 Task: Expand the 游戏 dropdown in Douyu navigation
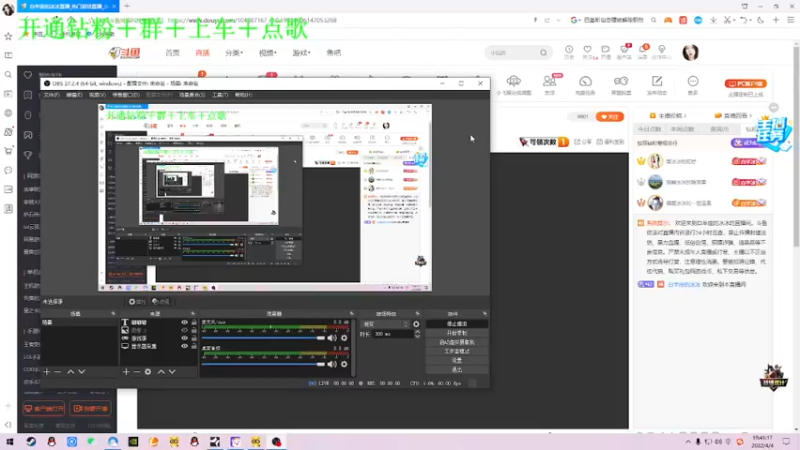click(301, 53)
